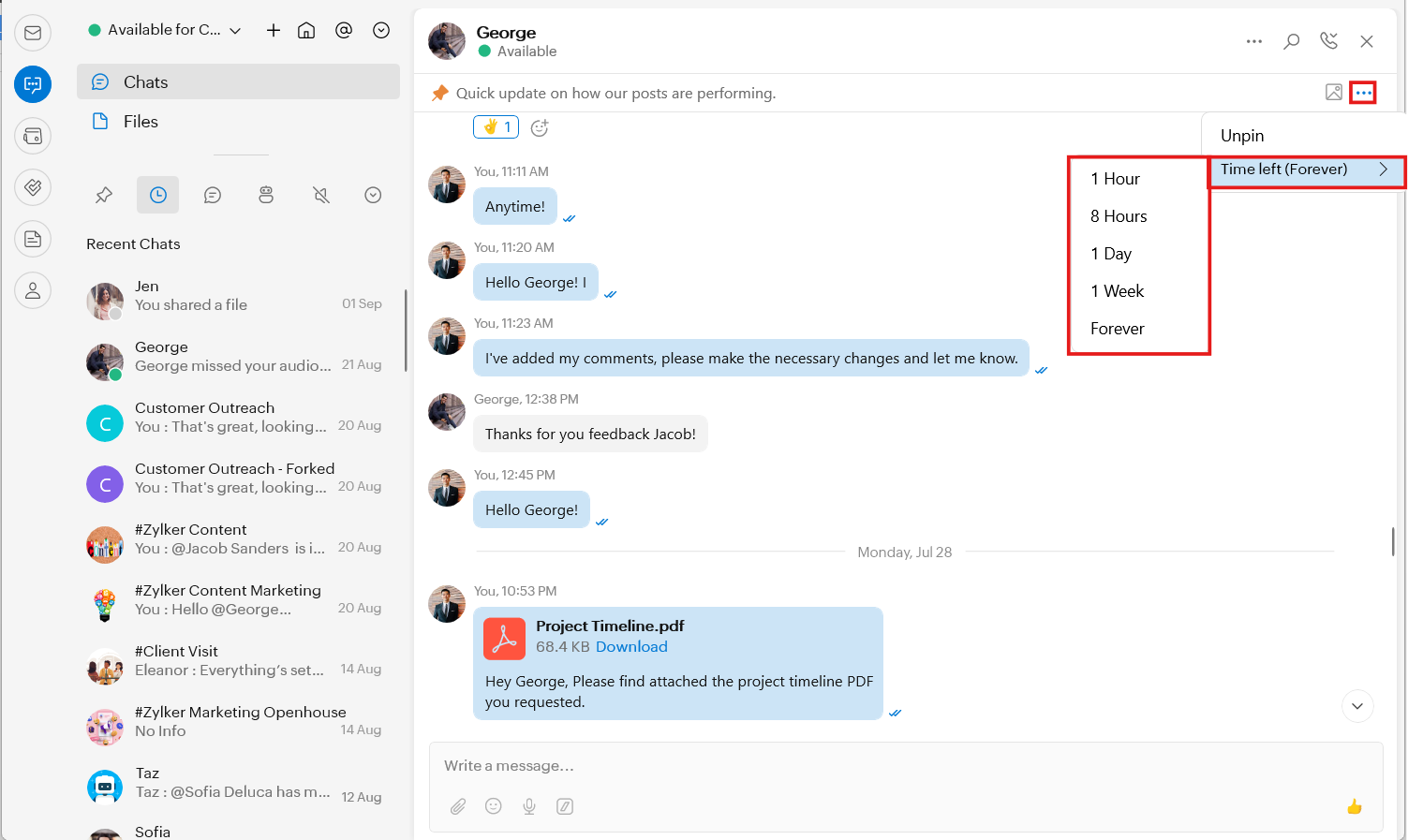
Task: Select 8 Hours pin duration
Action: pos(1119,216)
